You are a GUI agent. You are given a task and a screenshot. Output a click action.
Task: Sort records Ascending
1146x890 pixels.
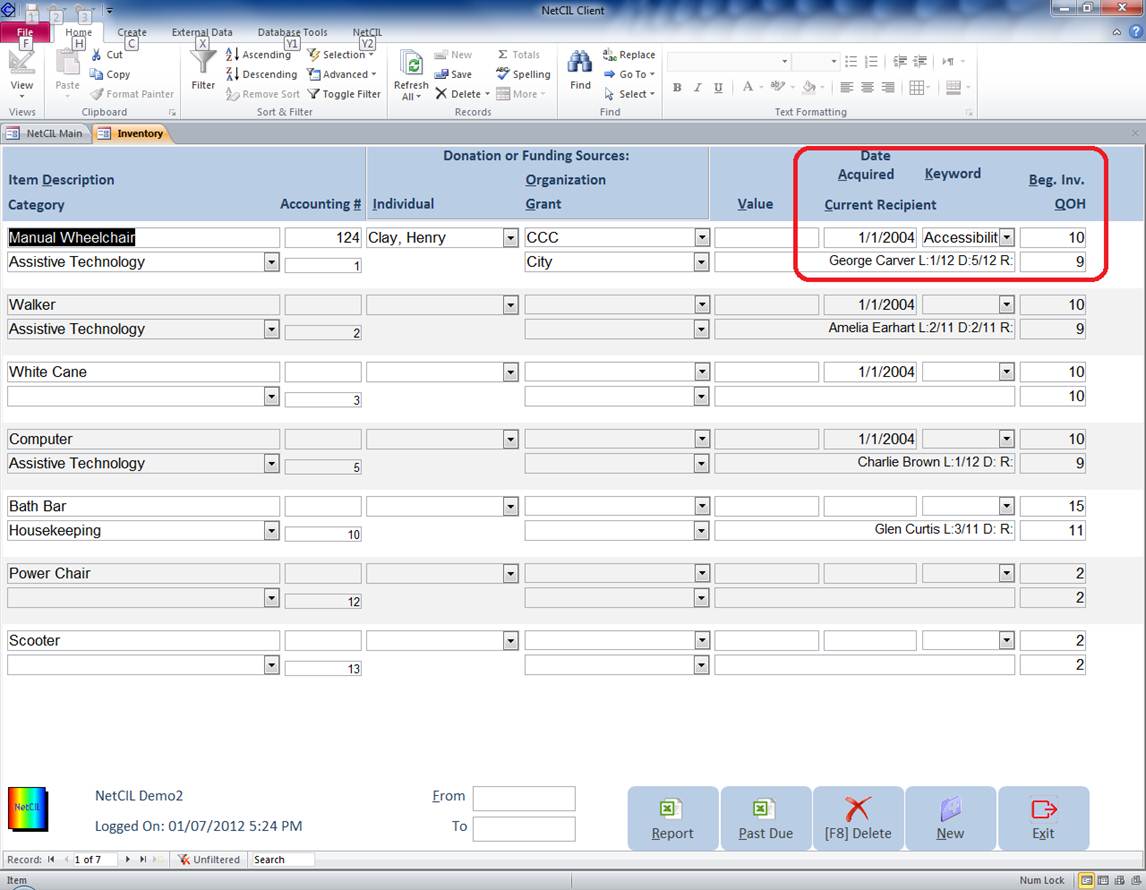click(x=258, y=54)
